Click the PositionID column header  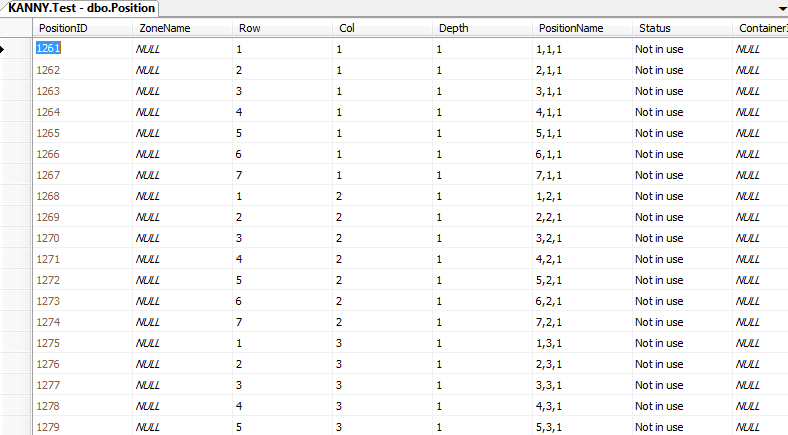(82, 28)
